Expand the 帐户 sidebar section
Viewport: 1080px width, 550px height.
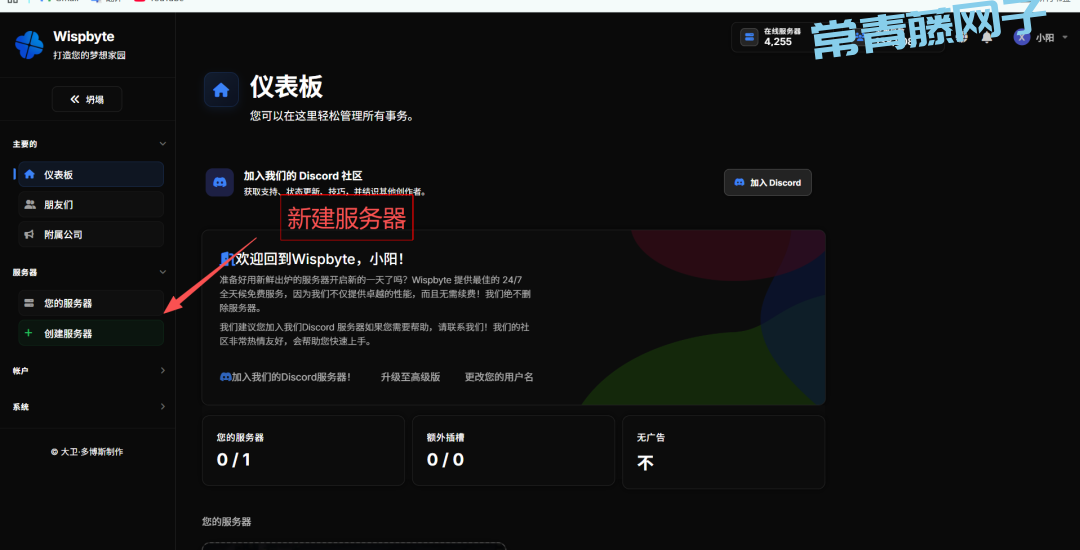tap(163, 371)
